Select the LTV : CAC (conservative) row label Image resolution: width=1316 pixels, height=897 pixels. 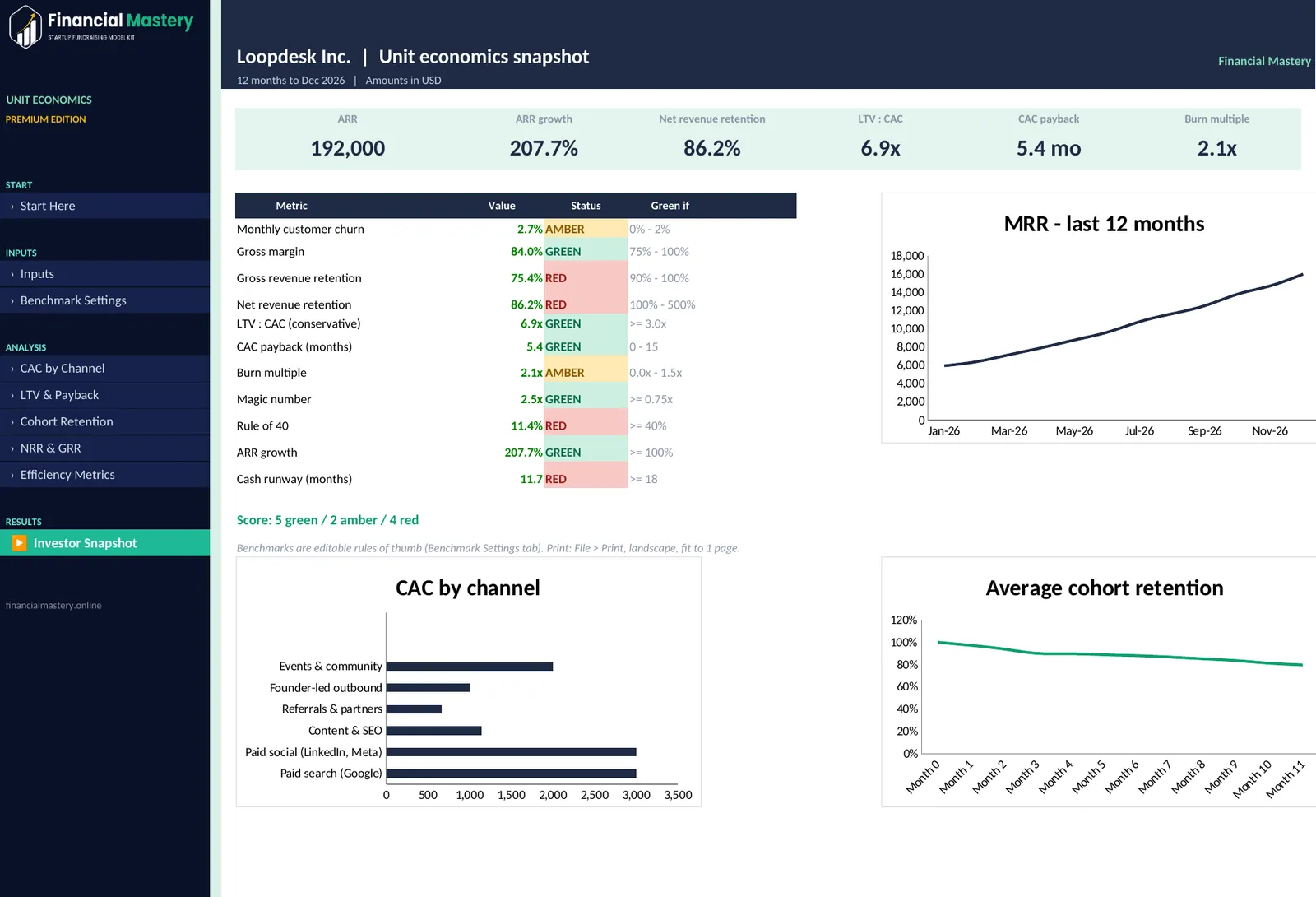[299, 323]
